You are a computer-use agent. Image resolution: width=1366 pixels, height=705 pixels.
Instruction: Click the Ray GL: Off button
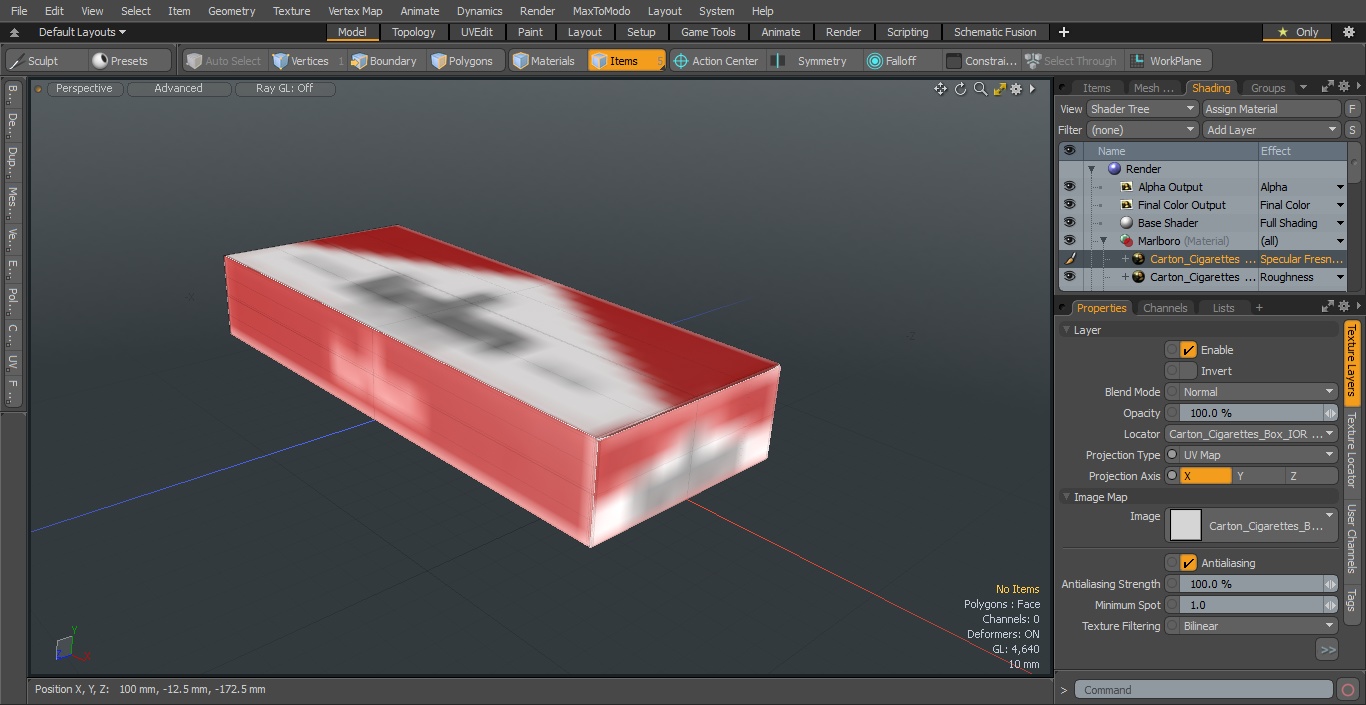[x=284, y=88]
